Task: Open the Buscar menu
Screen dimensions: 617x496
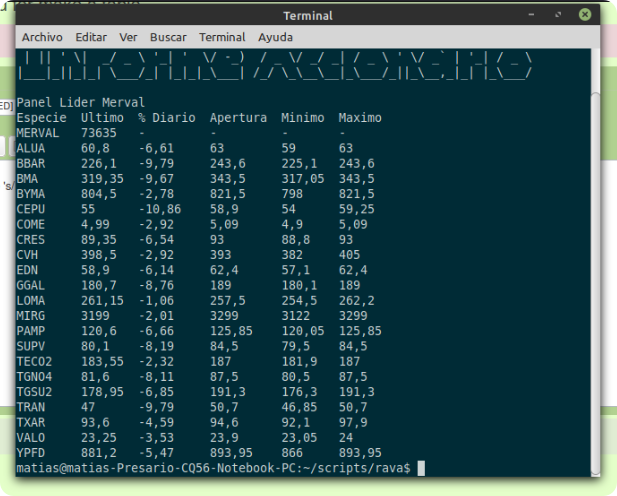Action: click(x=168, y=37)
